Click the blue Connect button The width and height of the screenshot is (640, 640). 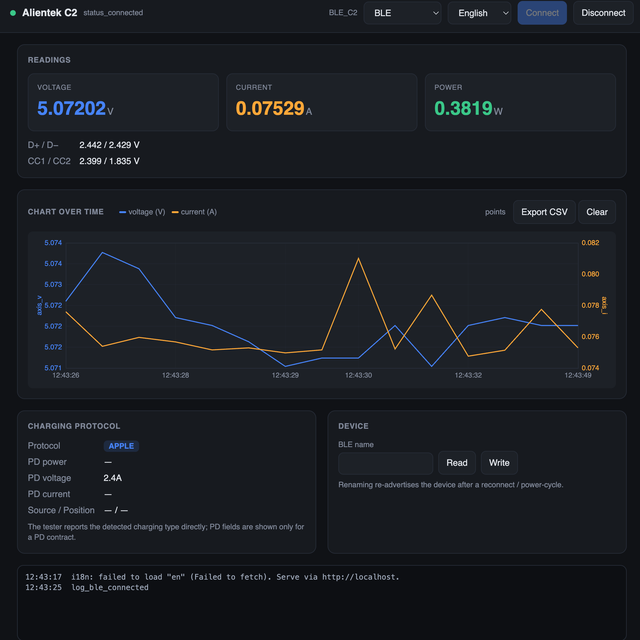[x=542, y=13]
